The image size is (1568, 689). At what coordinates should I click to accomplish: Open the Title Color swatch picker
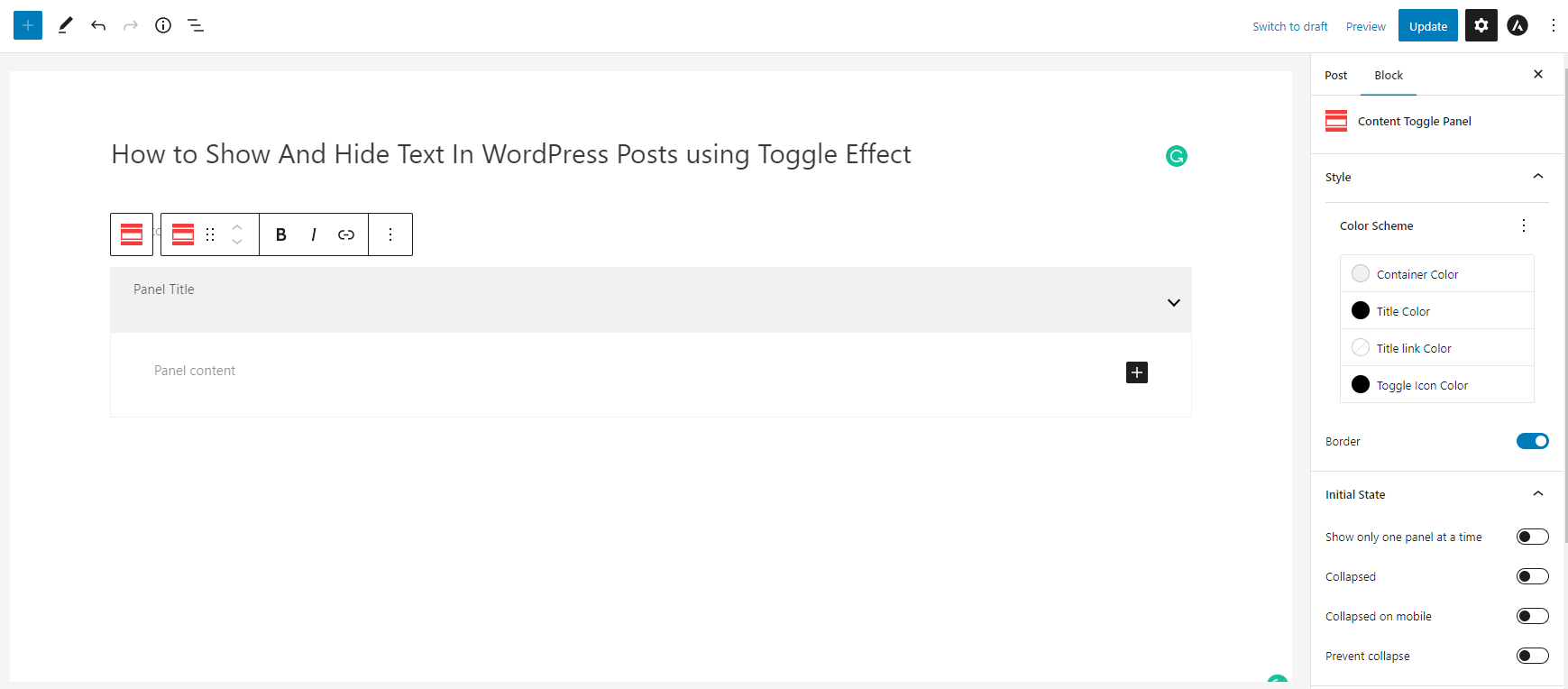point(1361,310)
